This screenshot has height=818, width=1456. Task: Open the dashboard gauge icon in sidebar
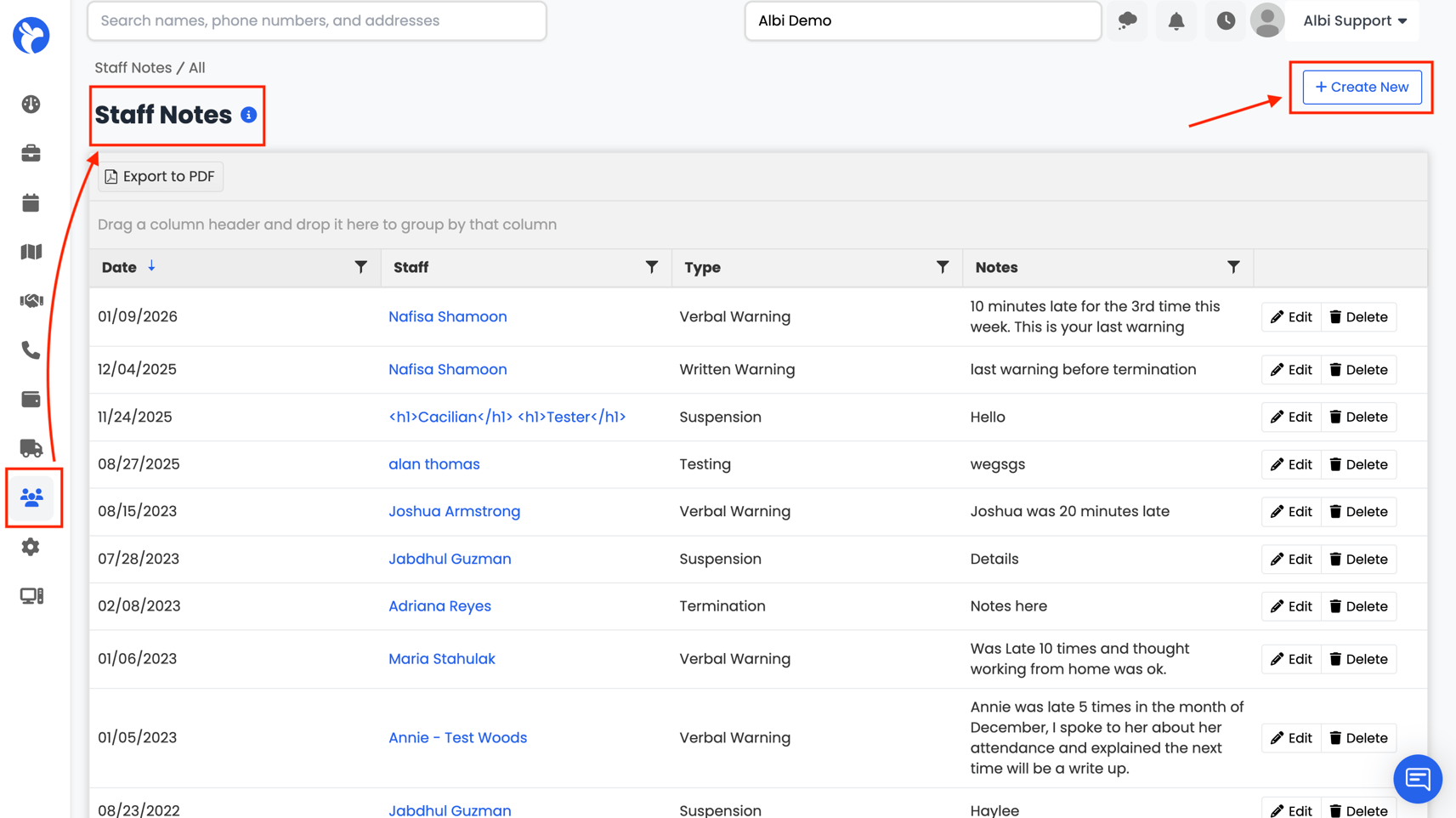click(x=31, y=104)
